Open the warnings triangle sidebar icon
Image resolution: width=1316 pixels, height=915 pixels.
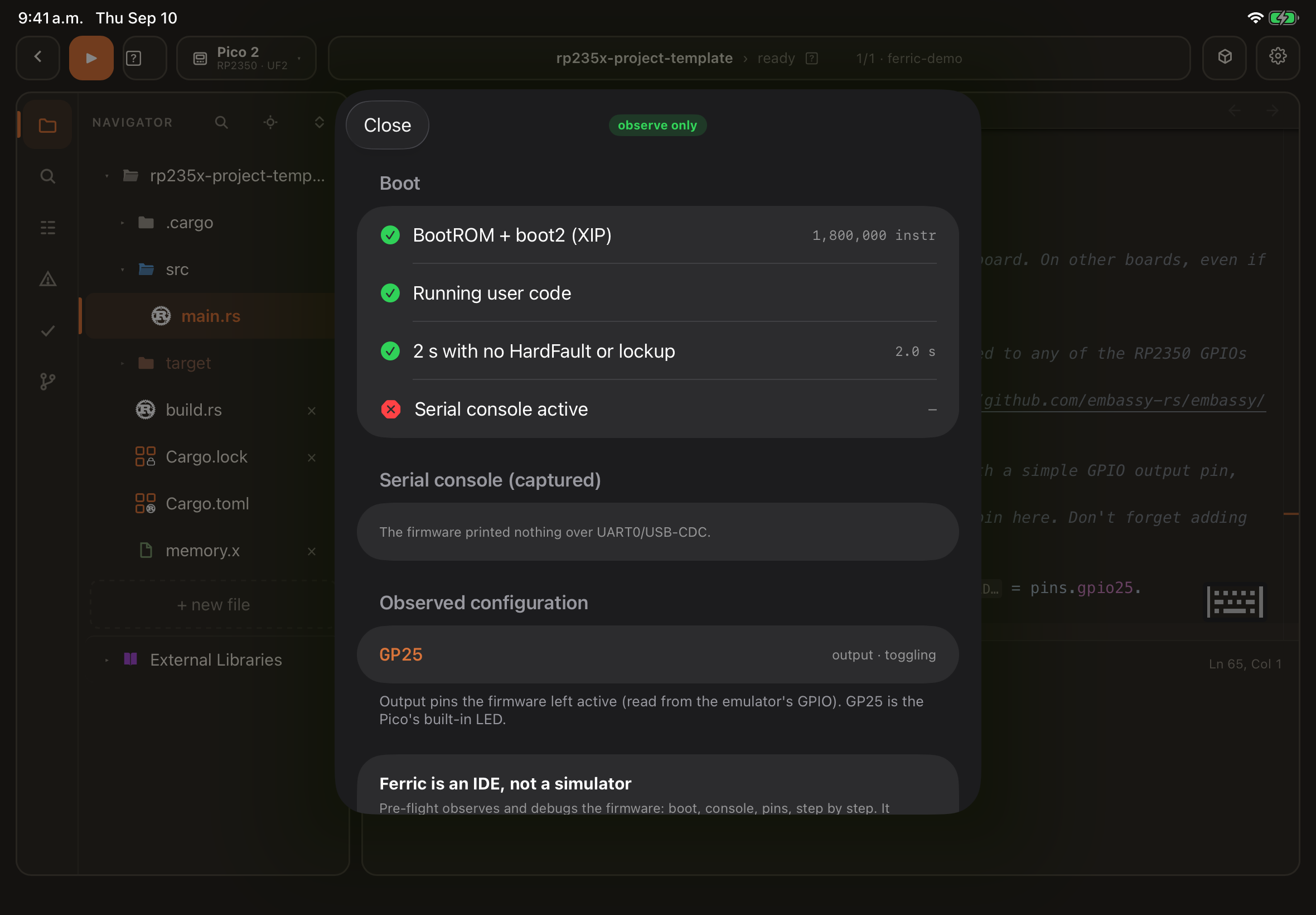click(47, 279)
